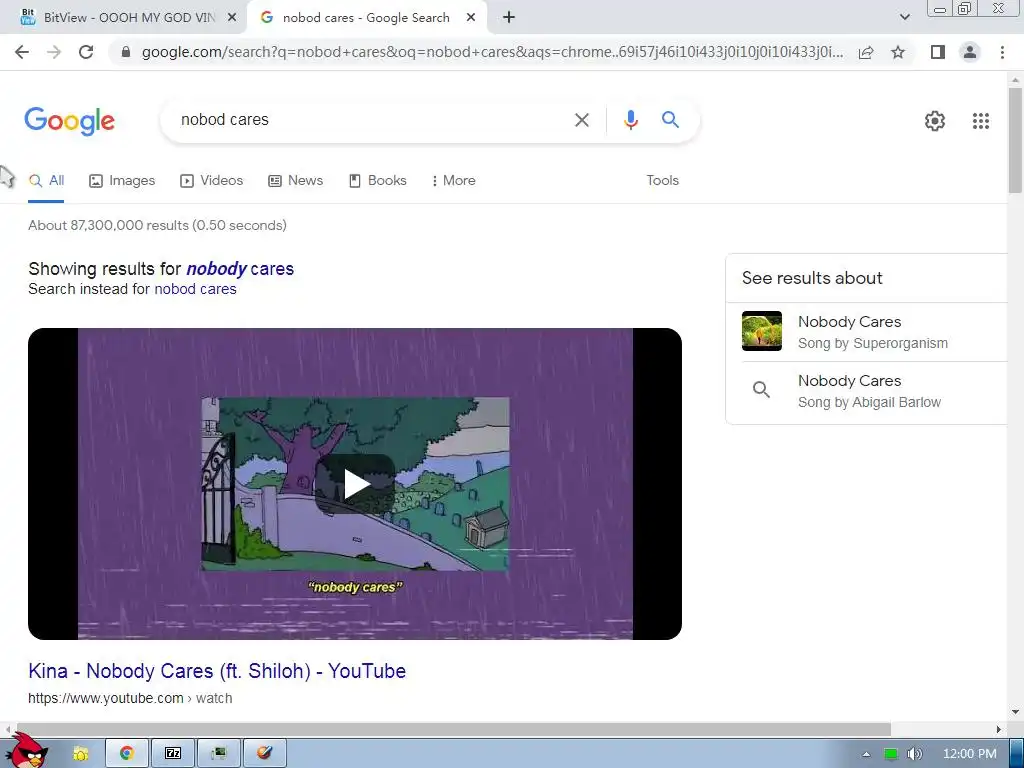
Task: Click the 12:00 PM clock
Action: 970,754
